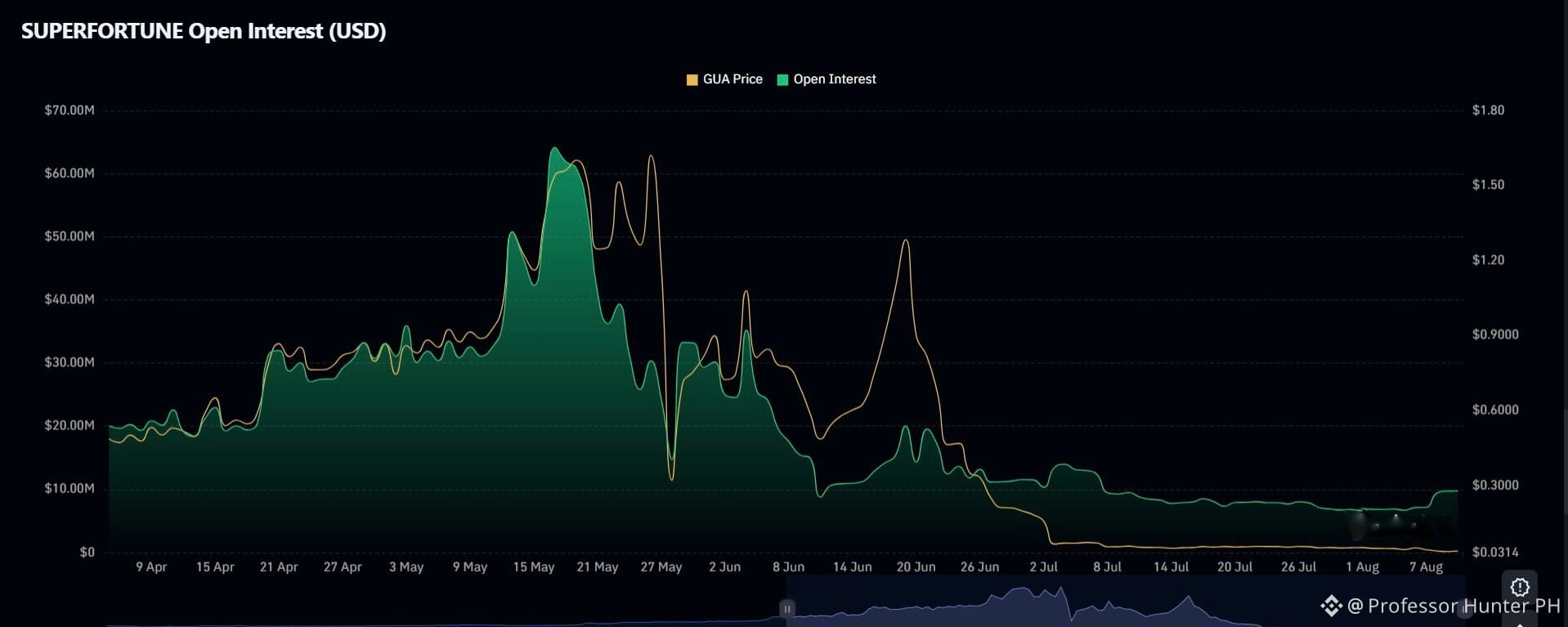Click the 2 Jun date label
Viewport: 1568px width, 627px height.
725,567
